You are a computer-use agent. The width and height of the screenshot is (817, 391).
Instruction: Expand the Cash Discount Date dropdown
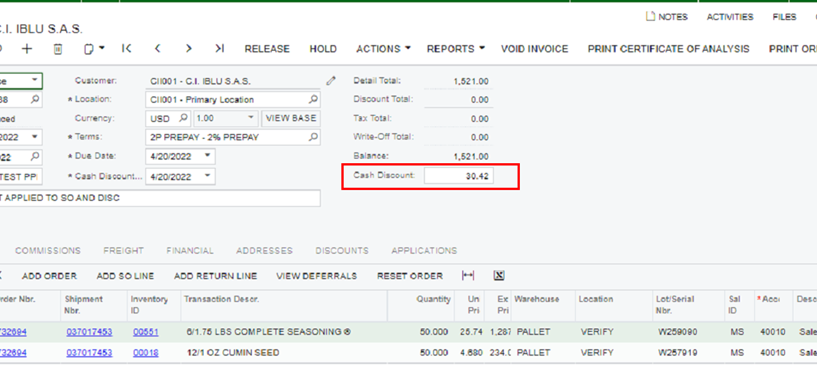click(x=207, y=176)
